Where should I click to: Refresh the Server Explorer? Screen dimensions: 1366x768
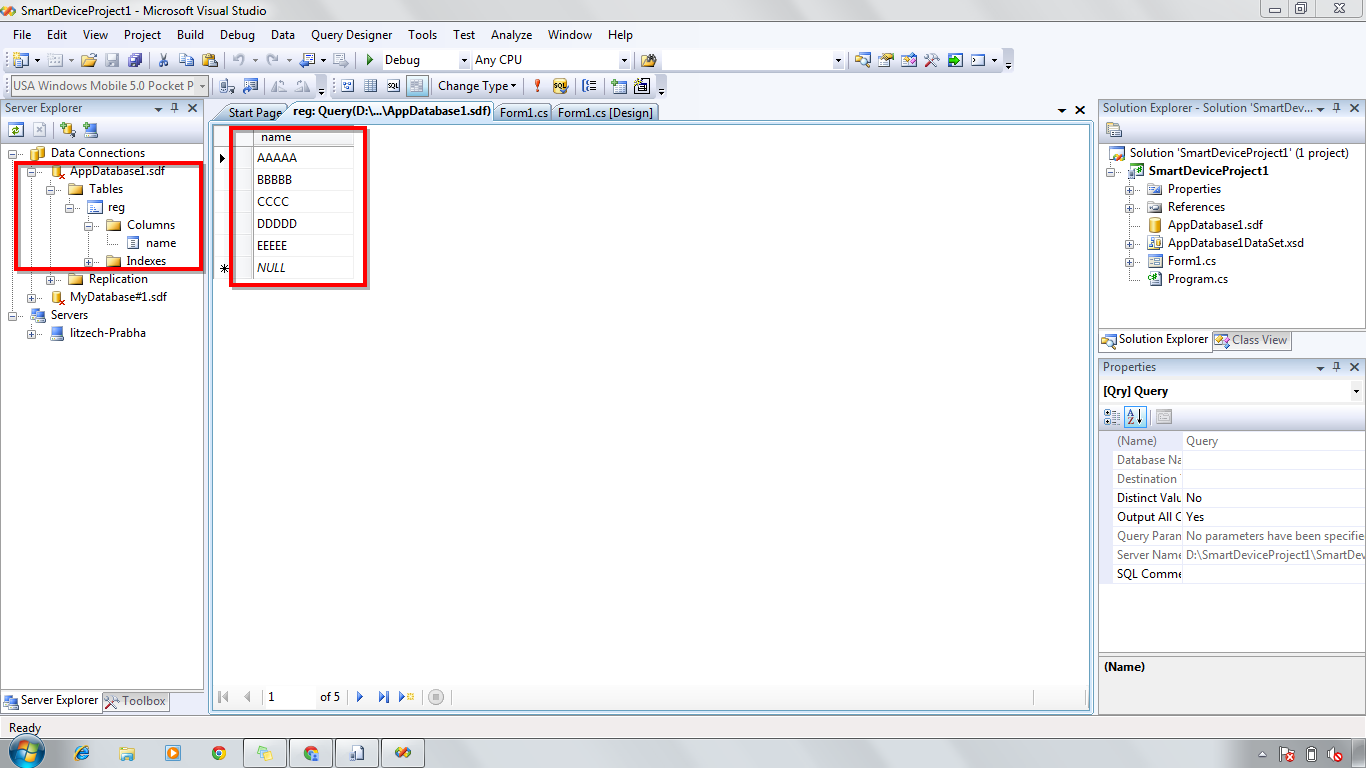[16, 129]
